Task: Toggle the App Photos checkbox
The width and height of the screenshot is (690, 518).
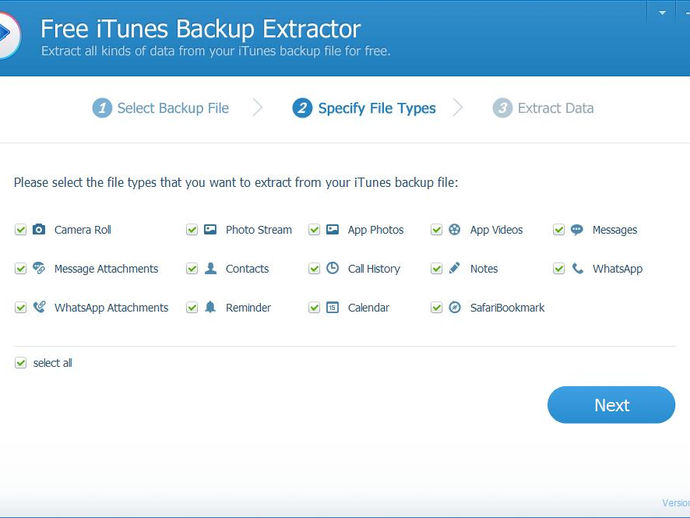Action: click(314, 230)
